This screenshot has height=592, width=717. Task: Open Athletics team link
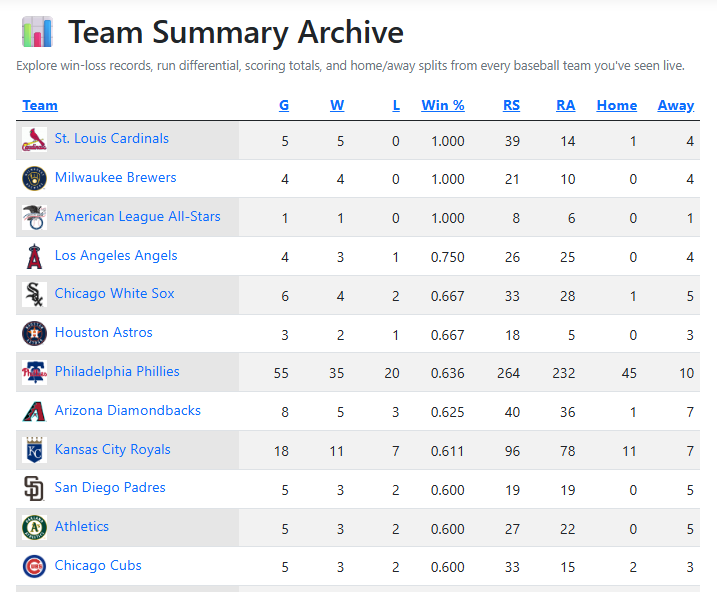coord(81,526)
